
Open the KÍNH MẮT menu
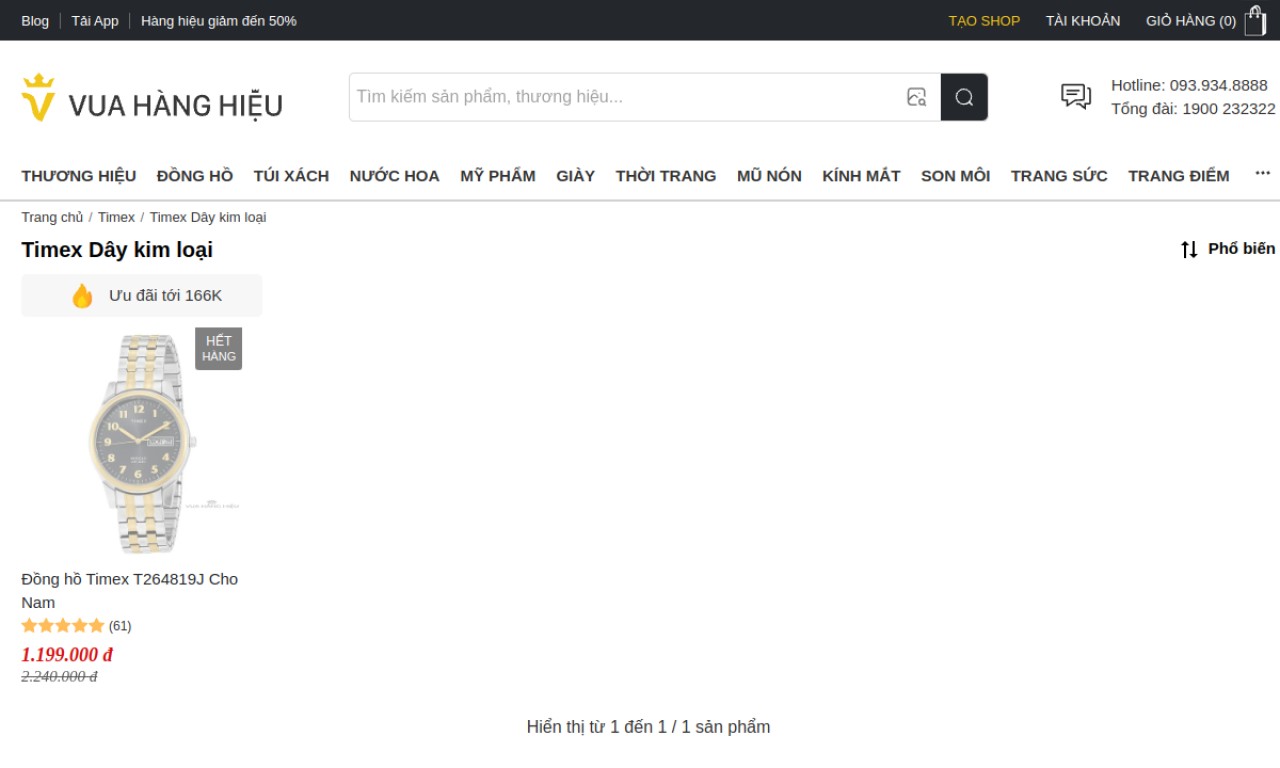[x=861, y=176]
